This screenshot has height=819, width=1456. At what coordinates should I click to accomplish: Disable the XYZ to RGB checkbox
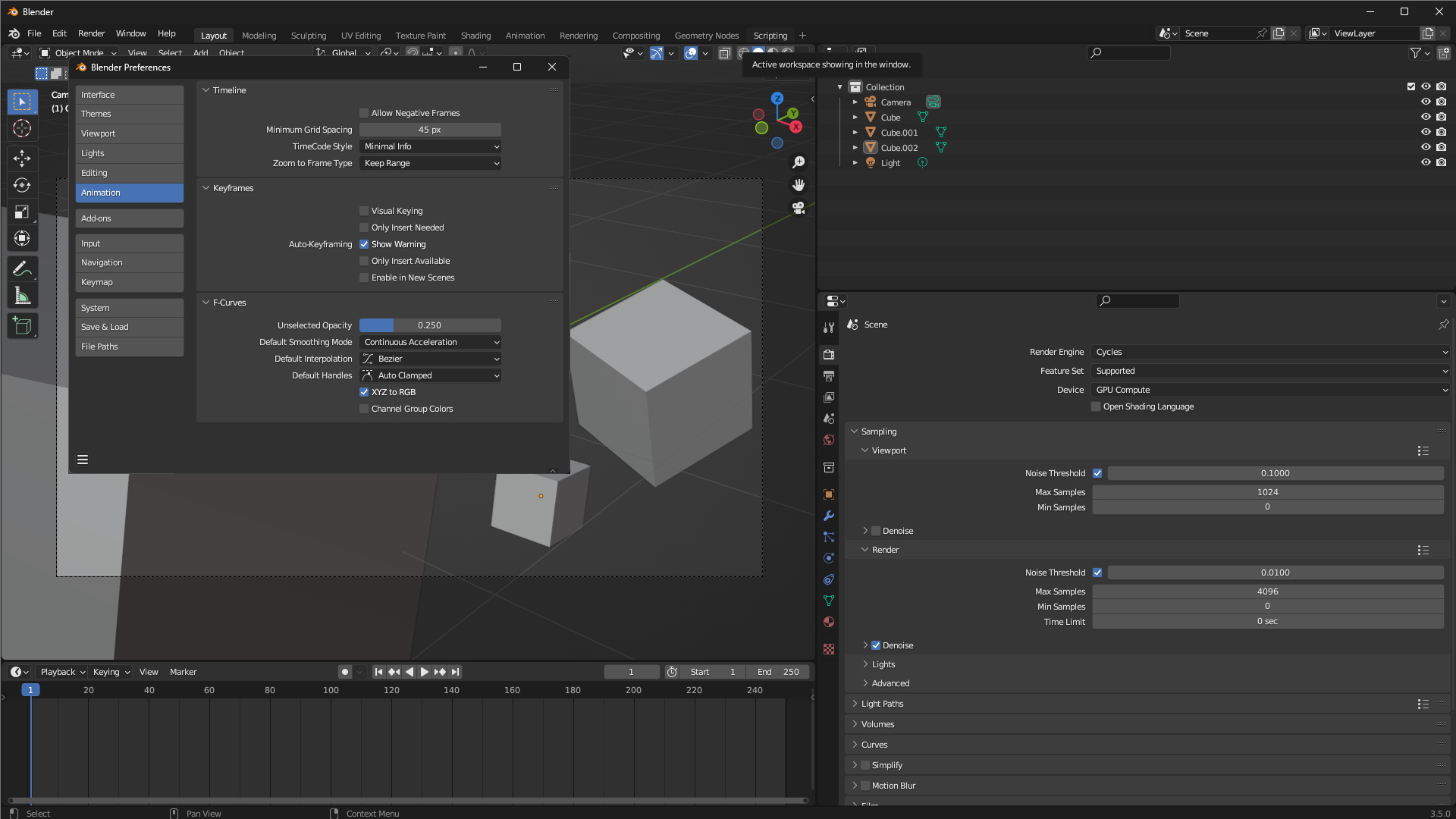tap(364, 392)
